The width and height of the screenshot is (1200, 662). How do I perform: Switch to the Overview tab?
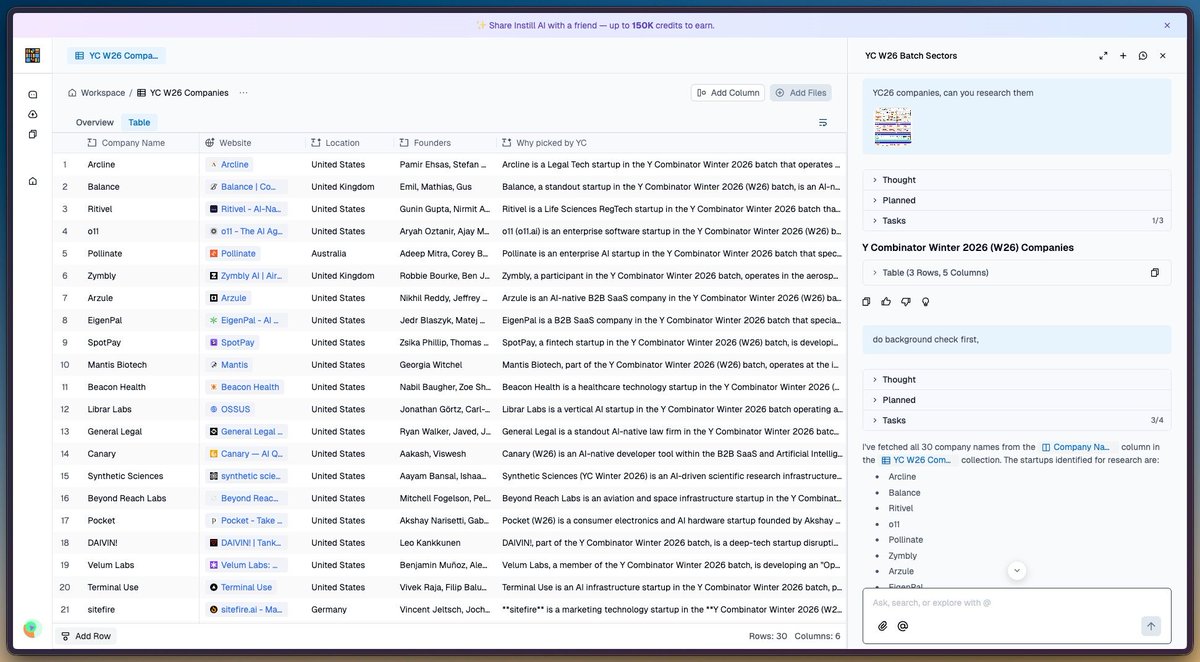coord(95,122)
